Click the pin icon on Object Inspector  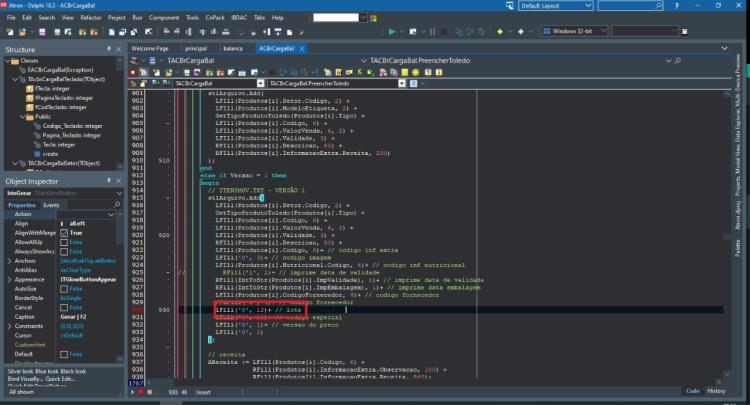point(109,181)
